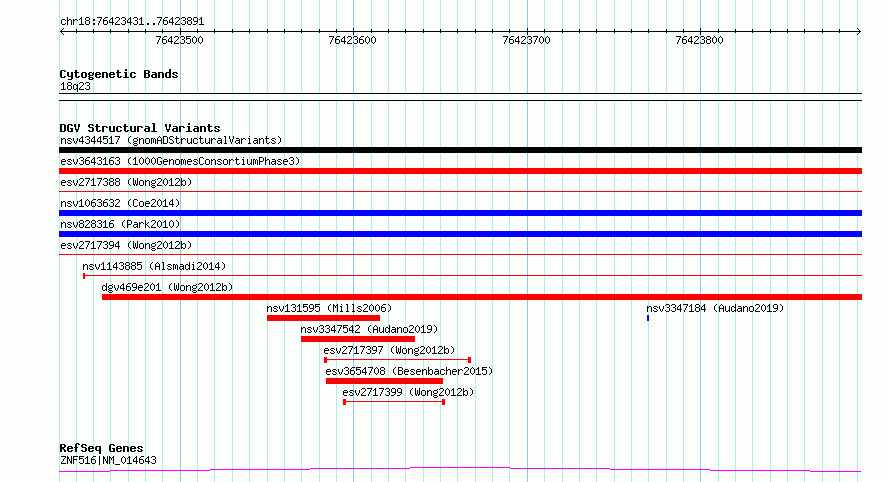890x482 pixels.
Task: Click the dgv469e201 (Wong2012b) label
Action: tap(167, 287)
